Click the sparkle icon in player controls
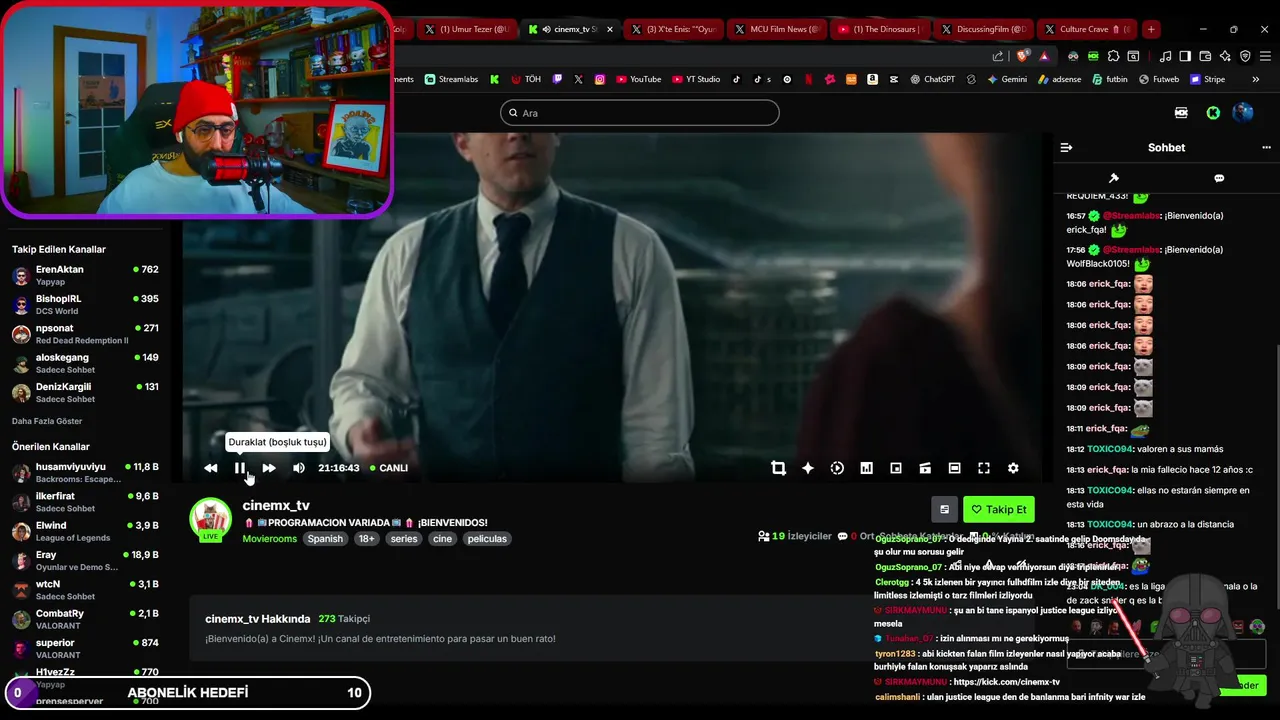The width and height of the screenshot is (1280, 720). pyautogui.click(x=808, y=468)
